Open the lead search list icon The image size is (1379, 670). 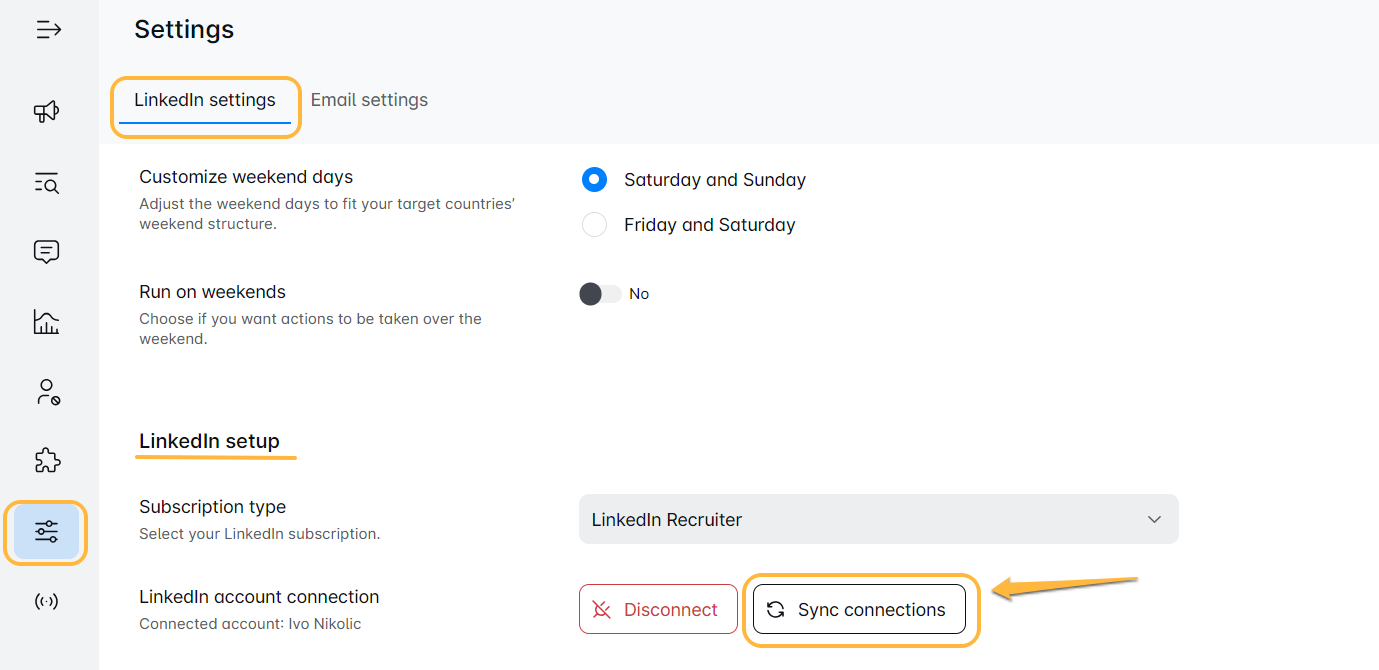(x=47, y=182)
